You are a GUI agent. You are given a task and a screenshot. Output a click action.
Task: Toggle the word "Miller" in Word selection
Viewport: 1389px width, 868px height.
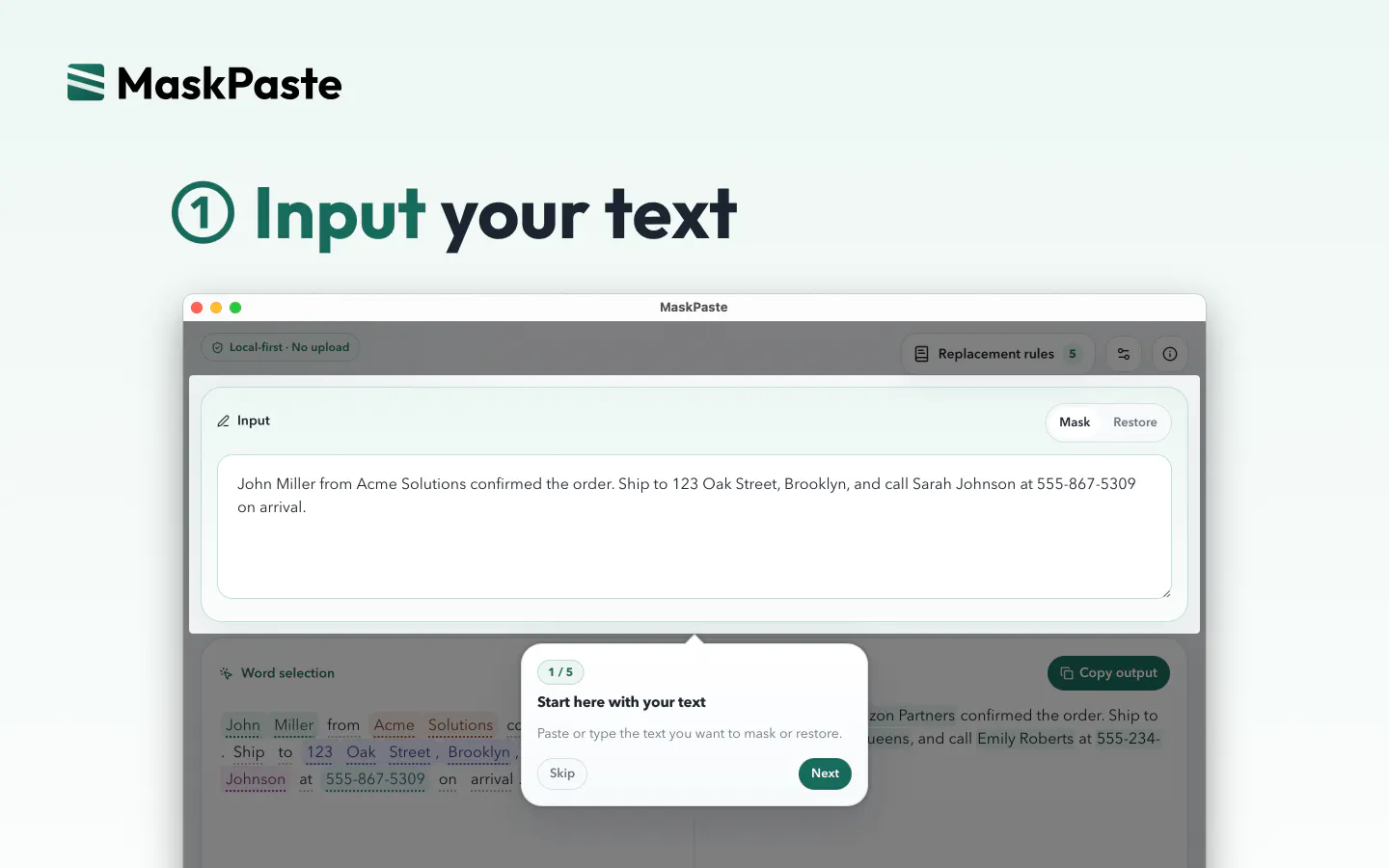(293, 725)
